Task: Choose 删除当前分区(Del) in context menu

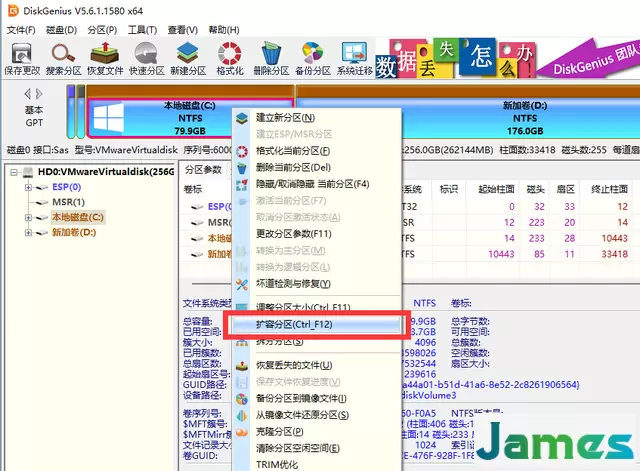Action: [316, 167]
